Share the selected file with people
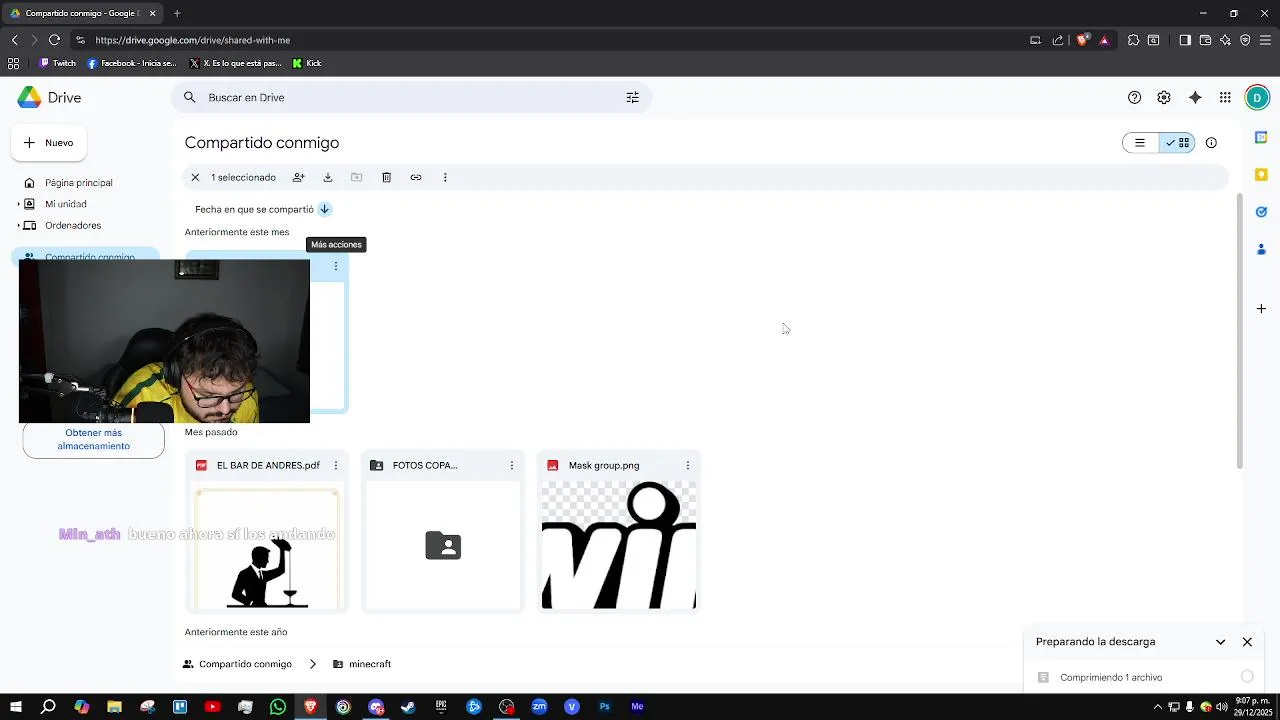This screenshot has width=1280, height=720. [298, 177]
